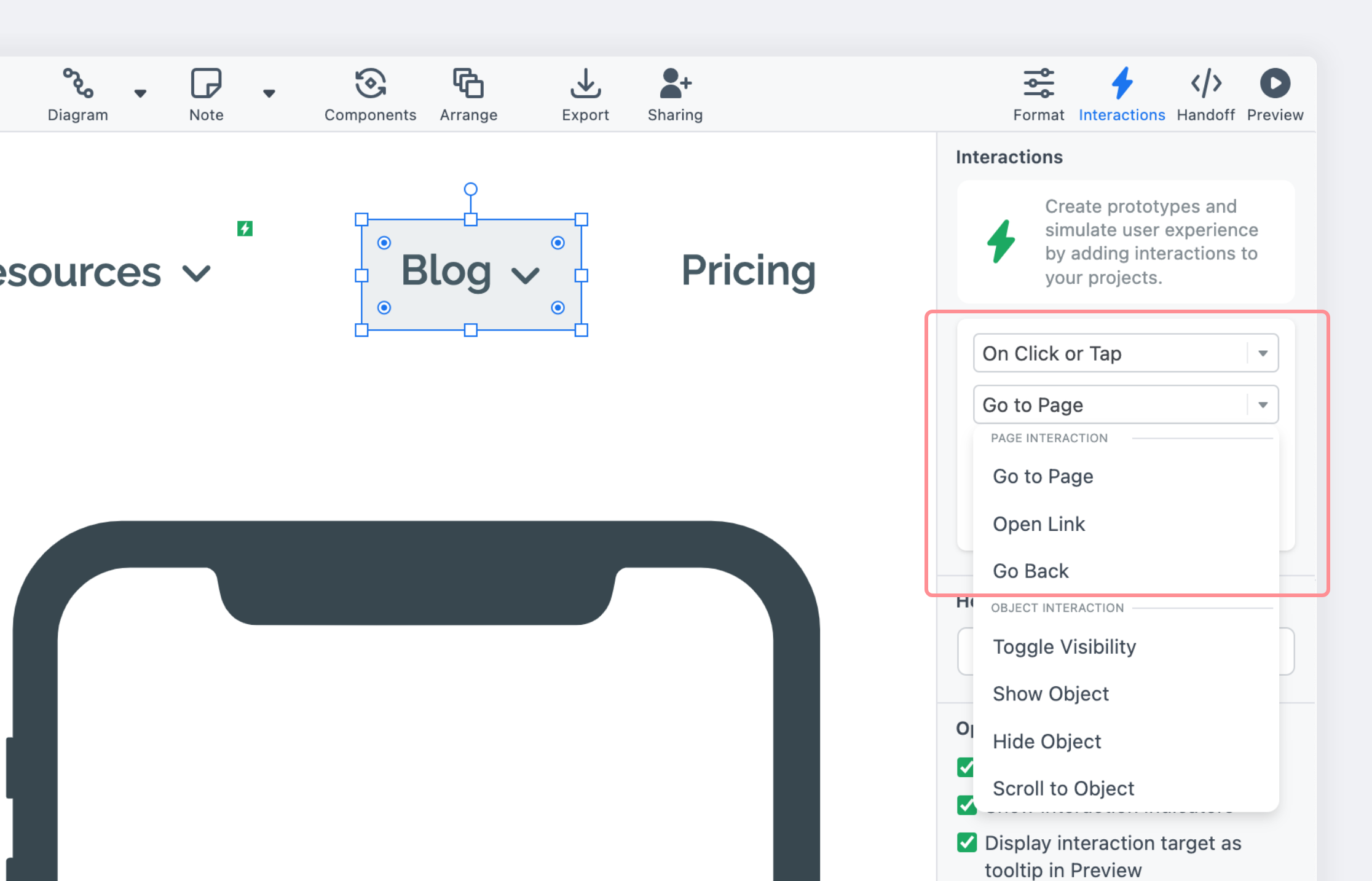
Task: Choose Go Back page interaction
Action: coord(1031,571)
